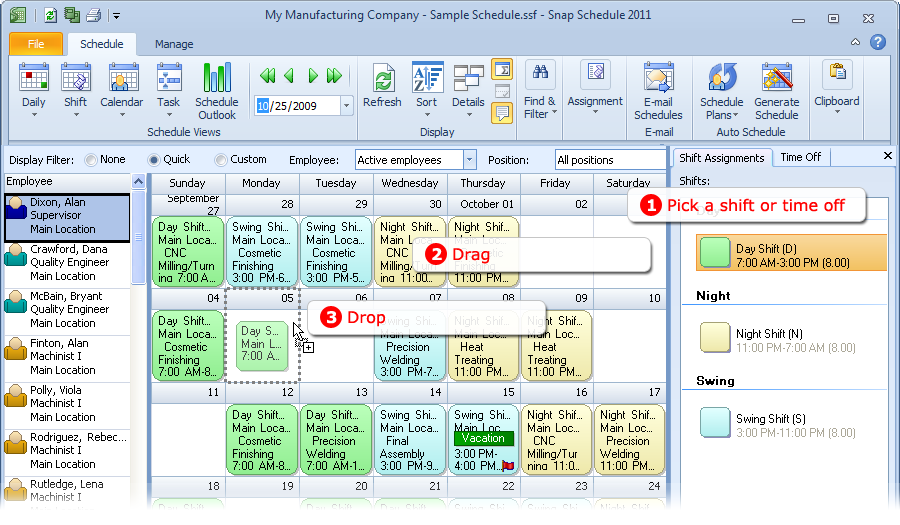Expand the Daily view dropdown arrow

33,115
